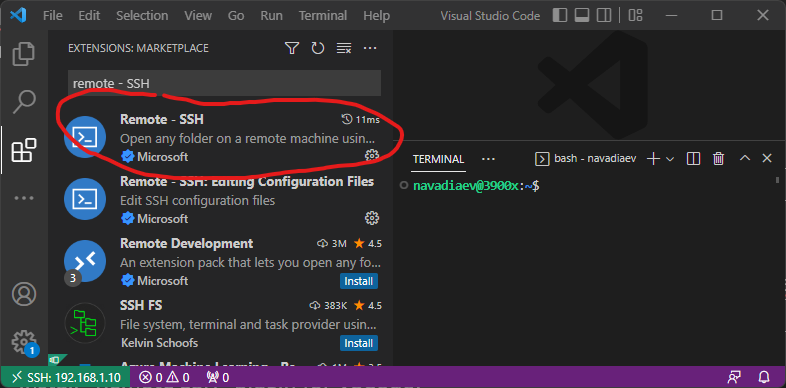This screenshot has width=786, height=388.
Task: Toggle secondary side bar layout icon
Action: (604, 16)
